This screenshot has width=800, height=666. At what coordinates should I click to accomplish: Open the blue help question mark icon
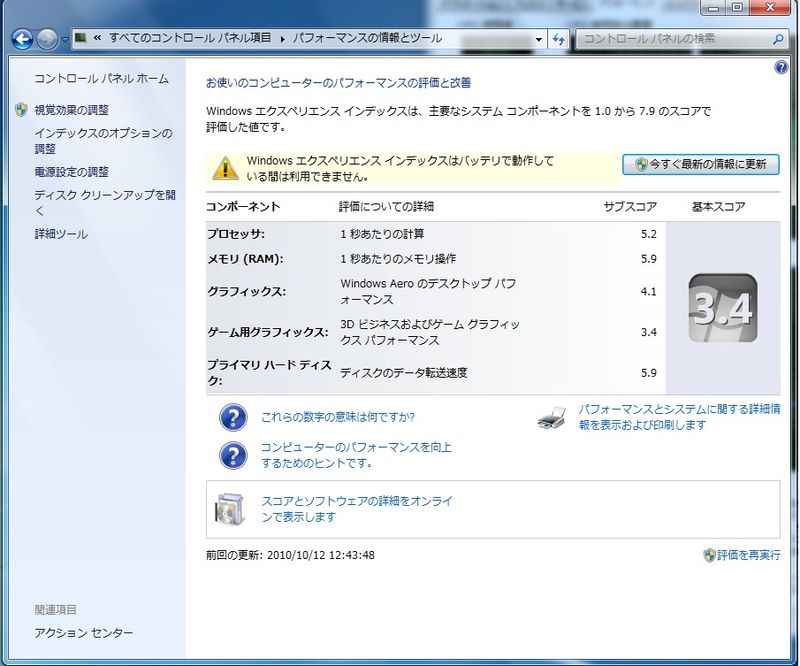click(x=781, y=67)
